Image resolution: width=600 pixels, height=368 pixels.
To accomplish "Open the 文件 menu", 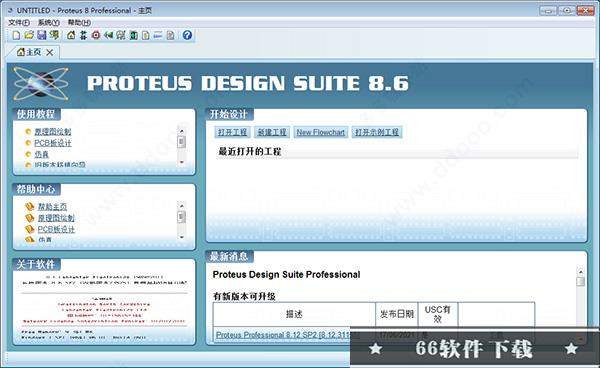I will click(19, 23).
